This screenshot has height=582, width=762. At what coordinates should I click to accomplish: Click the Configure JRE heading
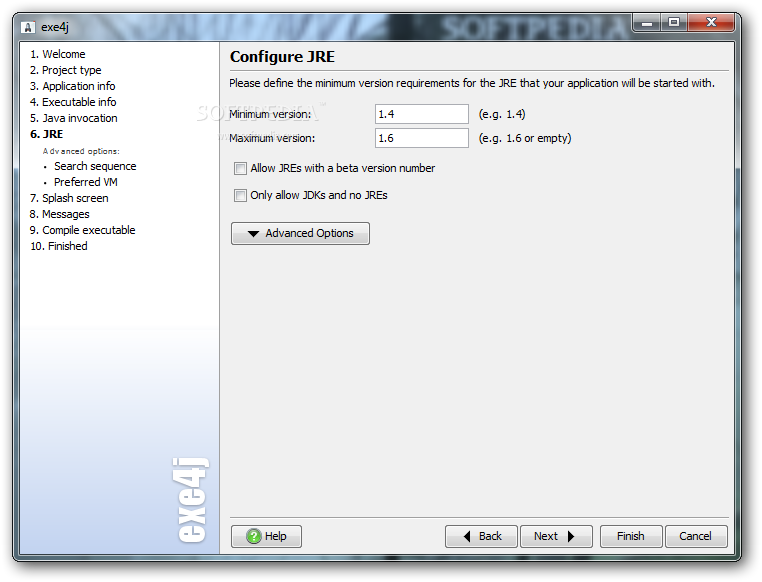coord(282,57)
